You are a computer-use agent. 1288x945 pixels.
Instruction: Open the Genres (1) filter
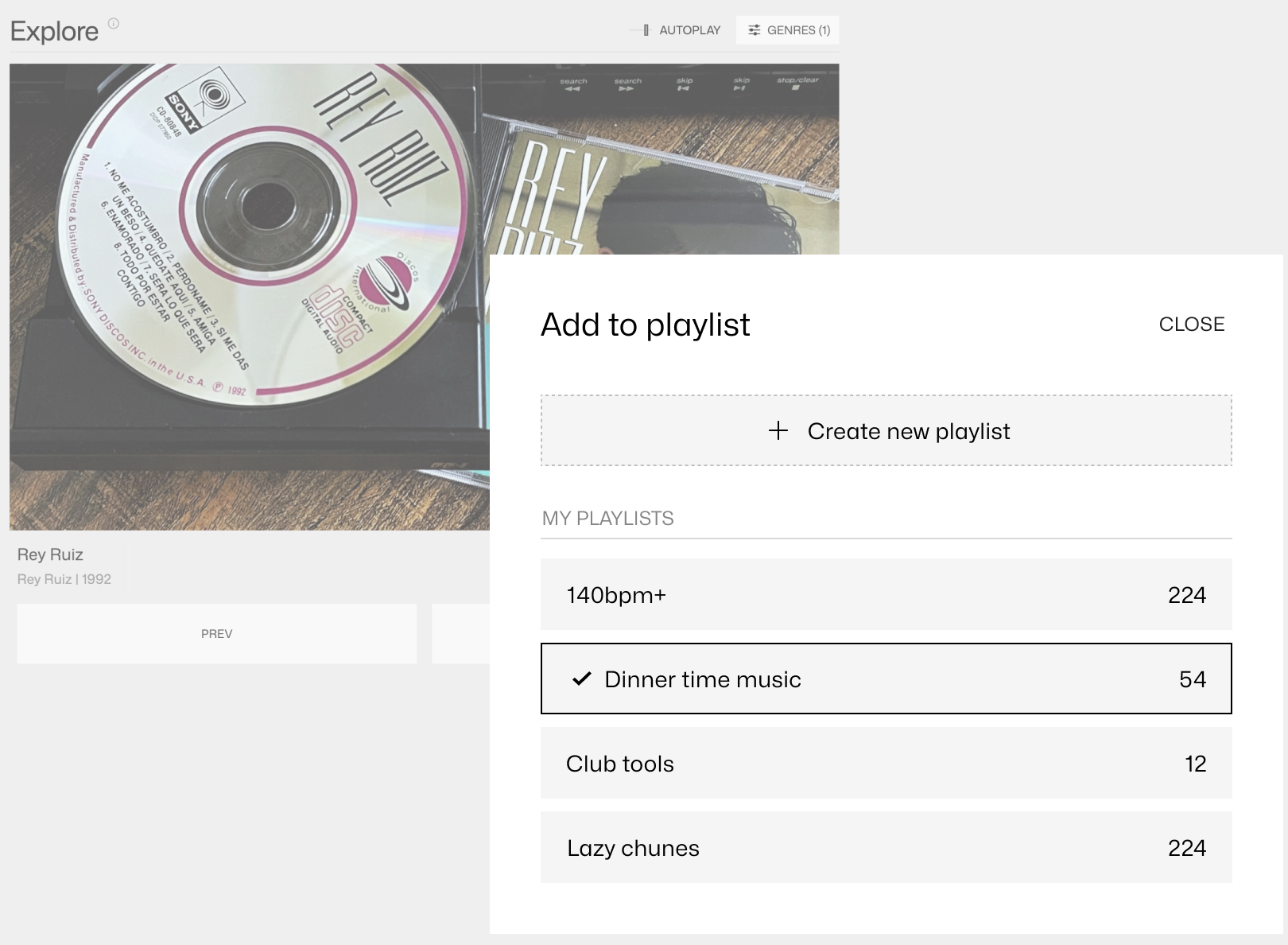[788, 30]
